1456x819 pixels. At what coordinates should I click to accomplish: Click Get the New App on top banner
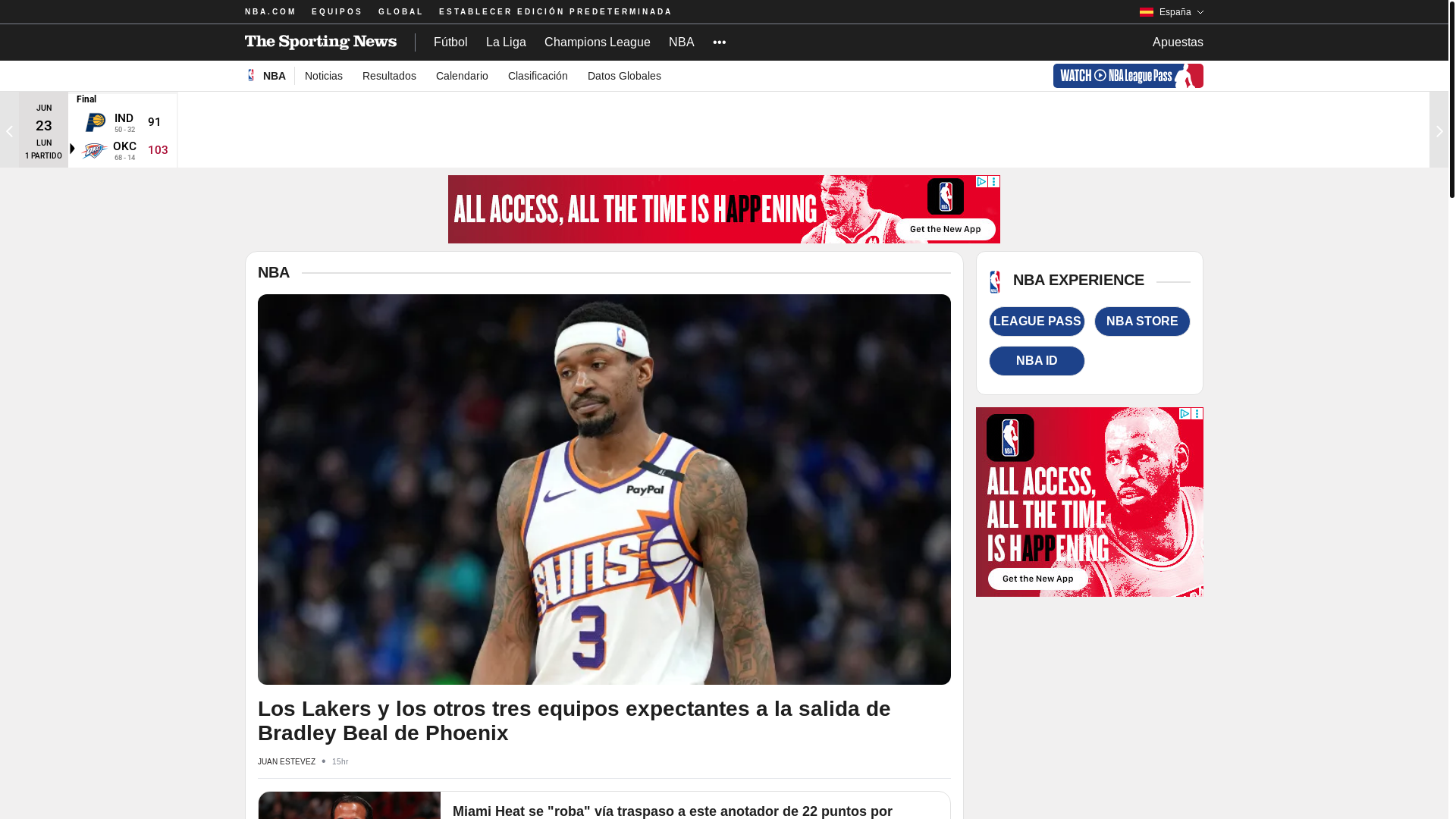946,229
